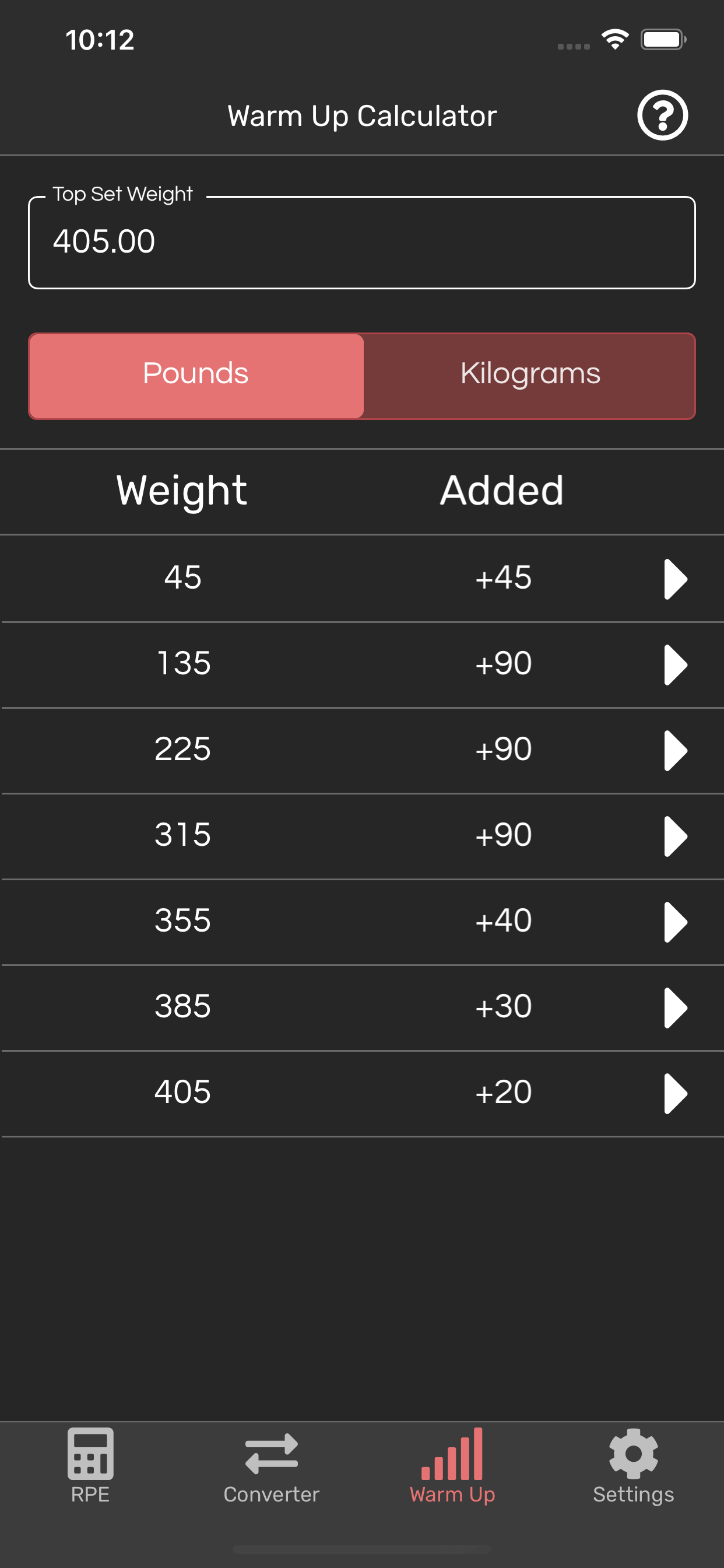Select the Warm Up bars icon
This screenshot has width=724, height=1568.
tap(452, 1454)
